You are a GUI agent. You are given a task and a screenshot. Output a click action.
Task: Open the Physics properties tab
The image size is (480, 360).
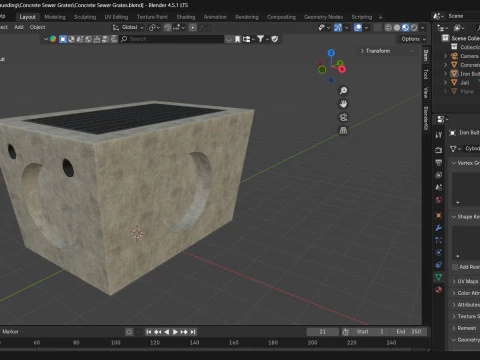click(439, 252)
